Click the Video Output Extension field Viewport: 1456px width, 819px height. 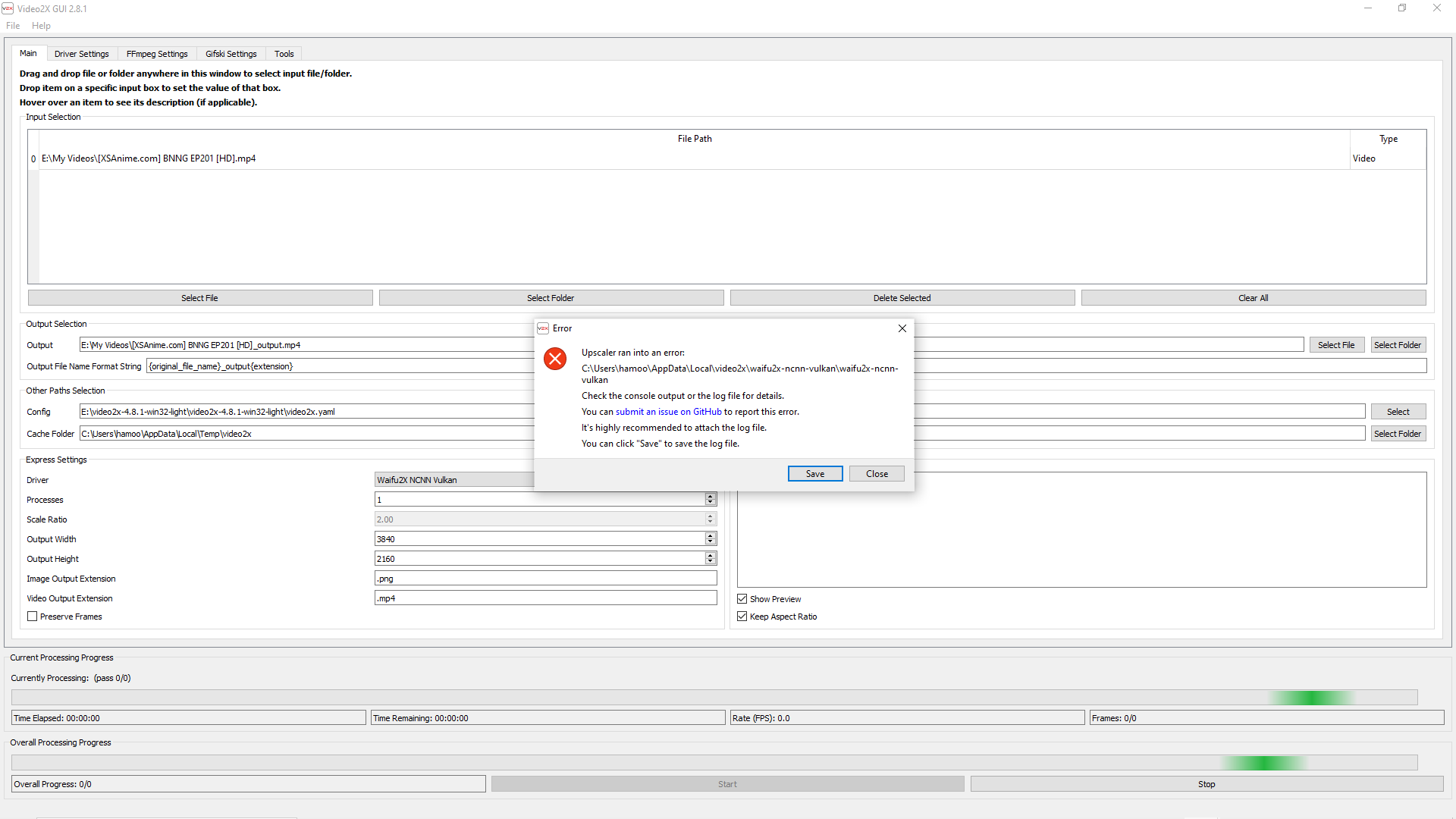[545, 598]
